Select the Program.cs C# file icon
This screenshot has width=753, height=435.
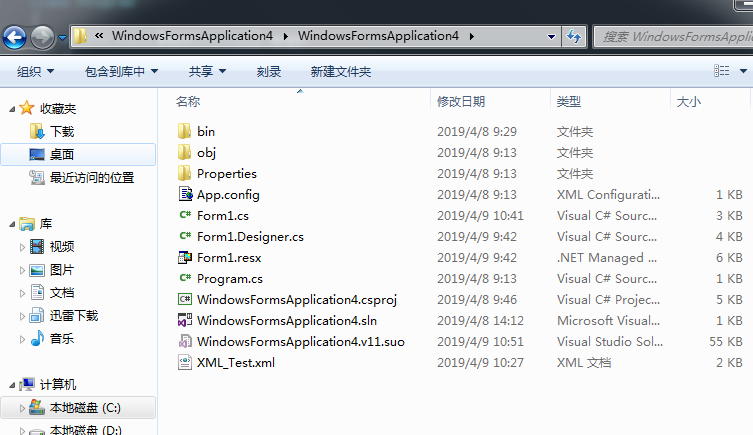185,278
